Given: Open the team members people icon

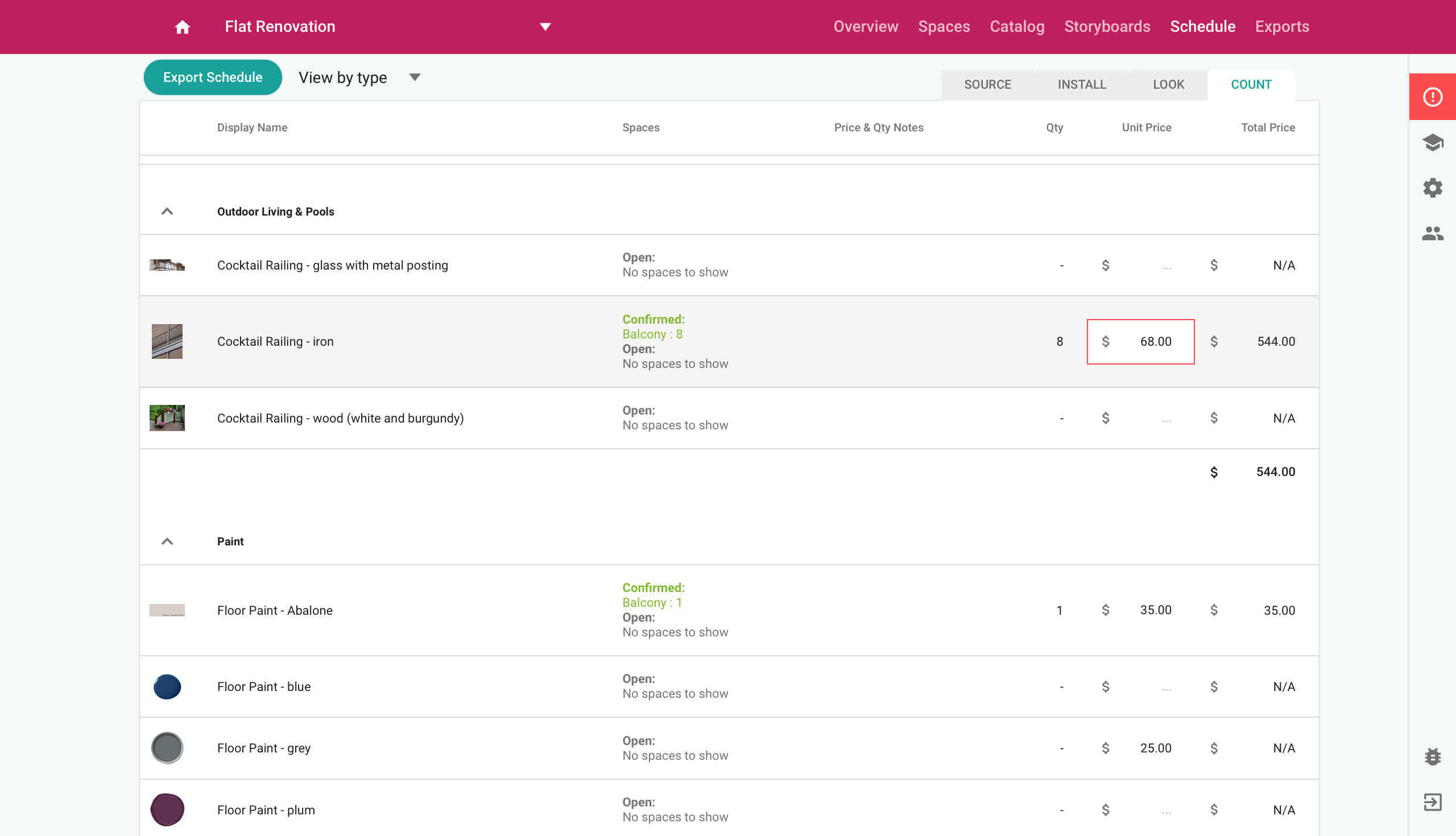Looking at the screenshot, I should tap(1432, 233).
